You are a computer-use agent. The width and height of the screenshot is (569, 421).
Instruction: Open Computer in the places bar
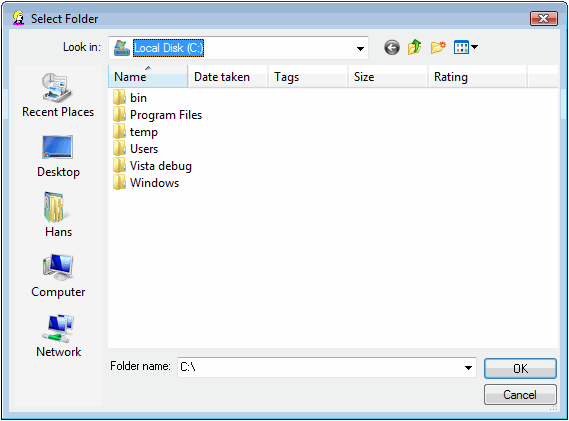point(58,276)
